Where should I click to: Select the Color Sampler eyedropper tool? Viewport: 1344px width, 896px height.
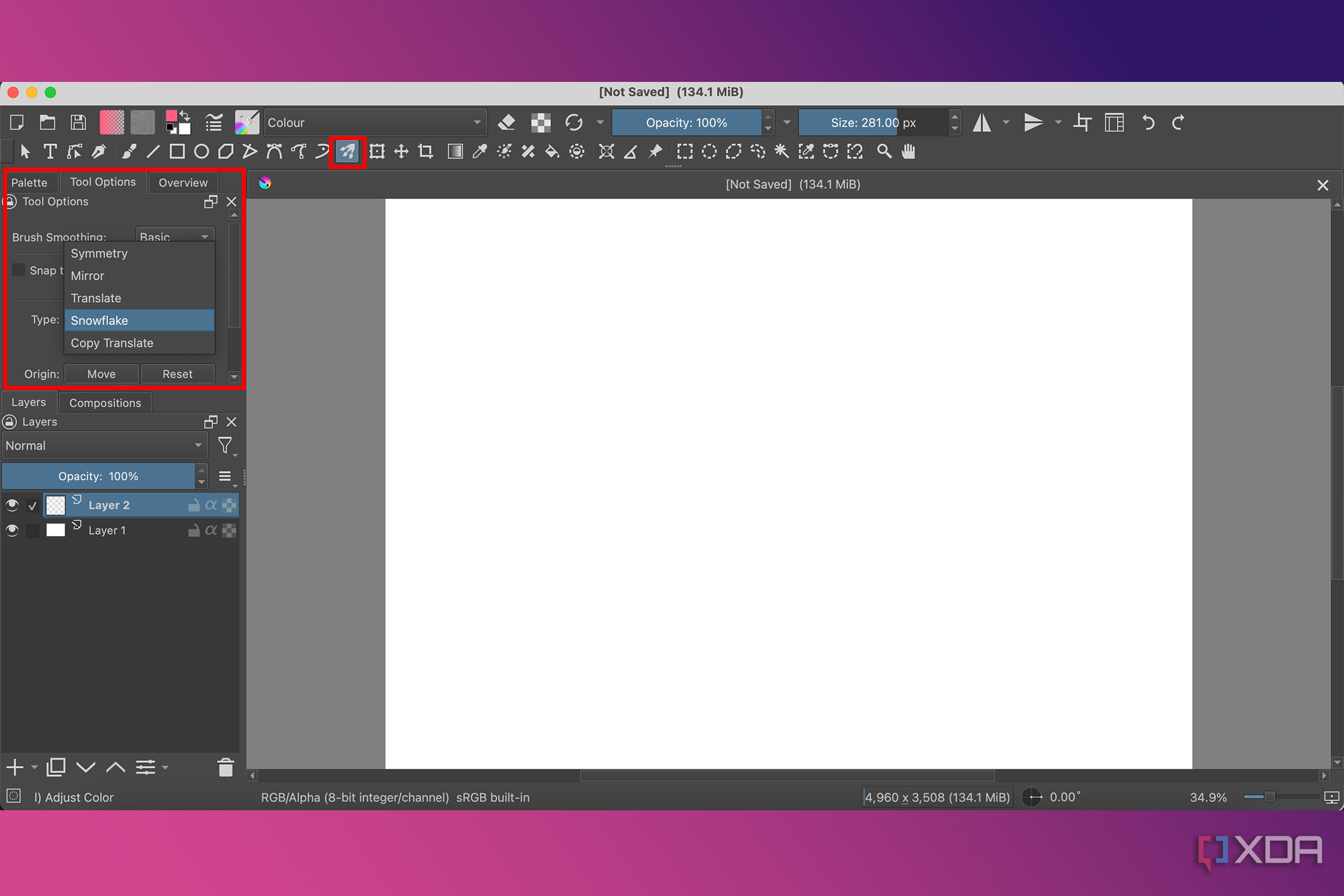point(479,152)
